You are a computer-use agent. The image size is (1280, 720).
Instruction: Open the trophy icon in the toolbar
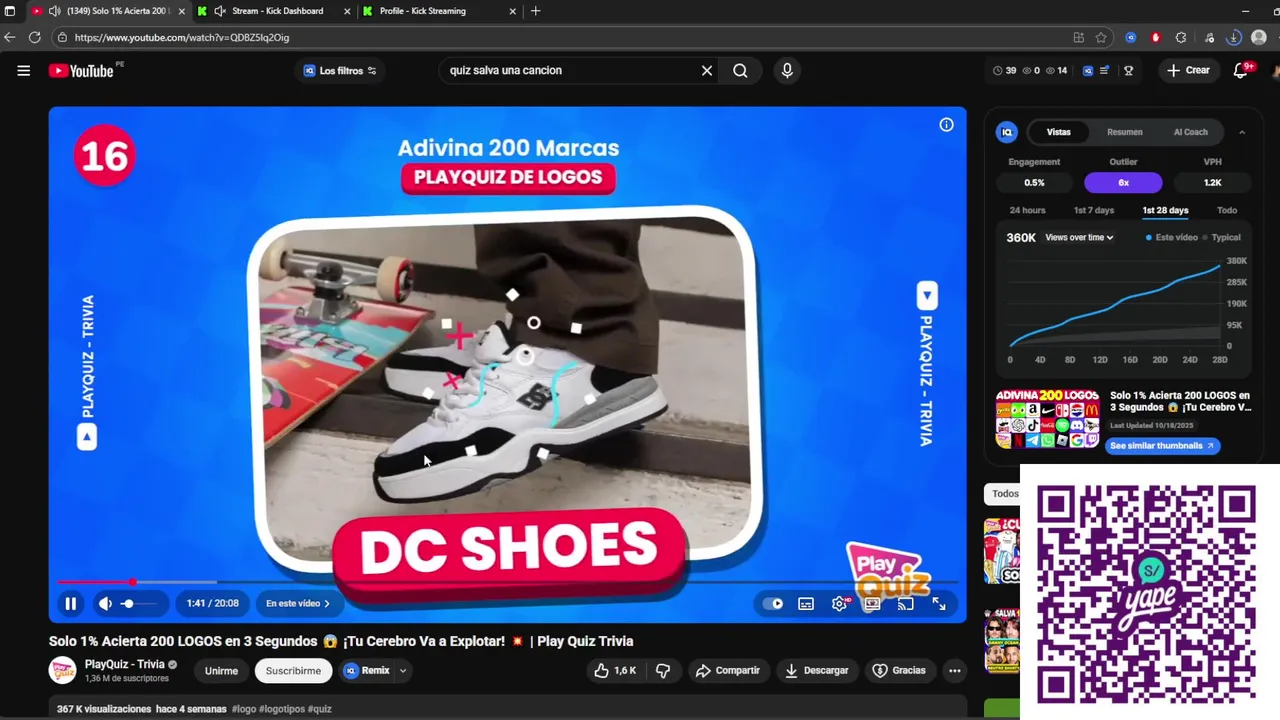(1129, 71)
